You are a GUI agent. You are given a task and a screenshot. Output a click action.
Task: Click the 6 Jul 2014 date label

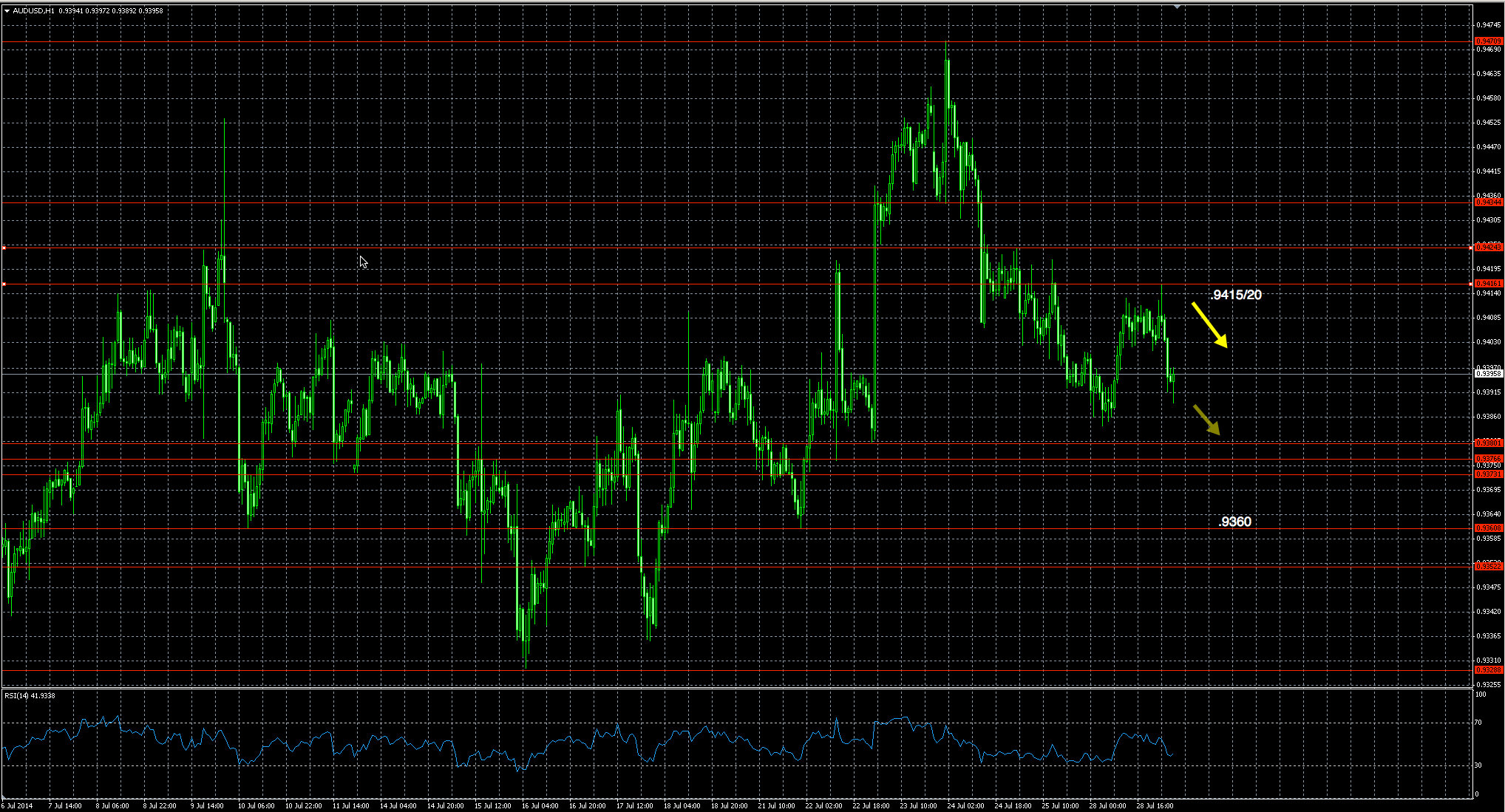pos(16,805)
